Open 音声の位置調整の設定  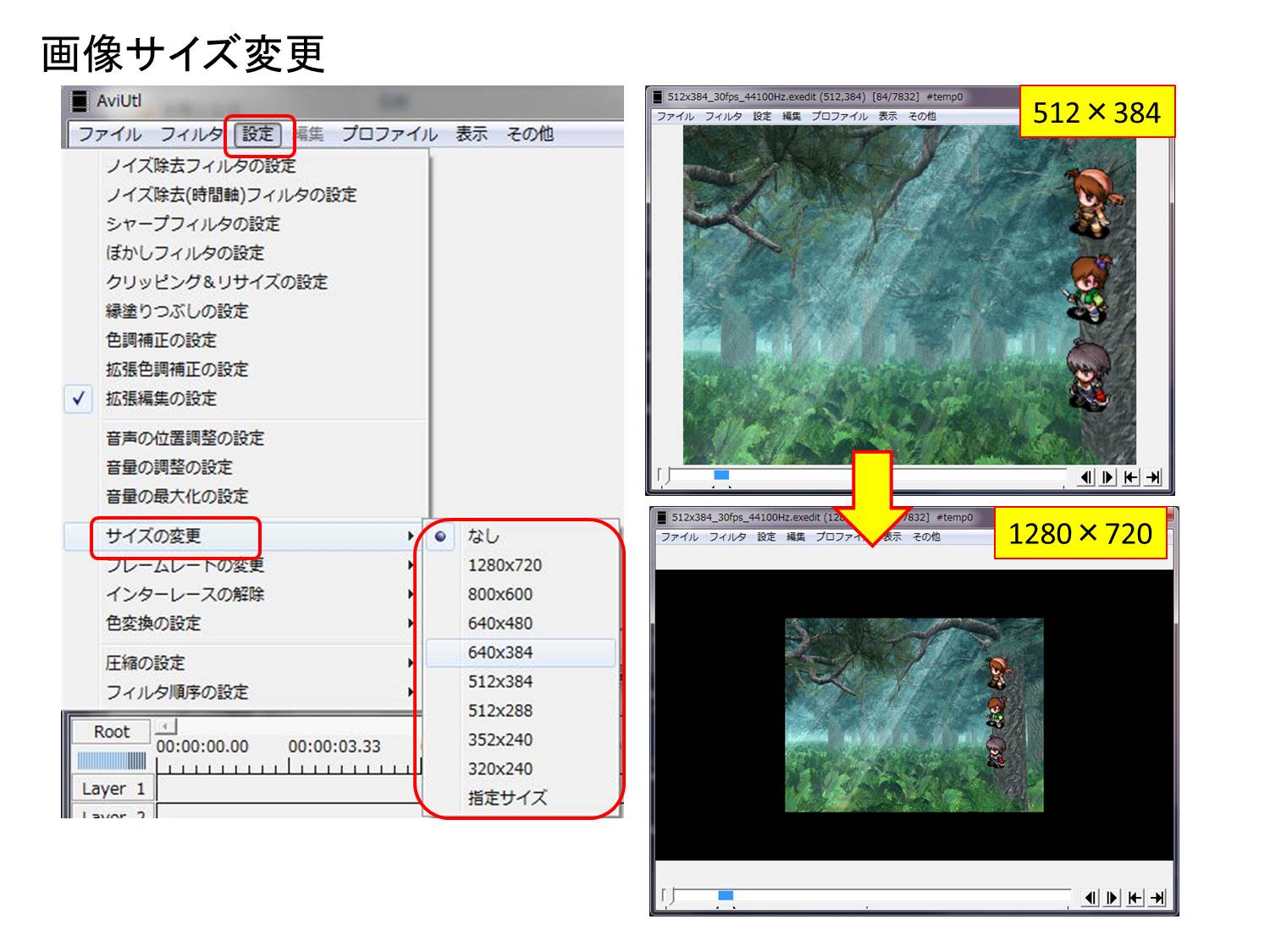pyautogui.click(x=185, y=437)
